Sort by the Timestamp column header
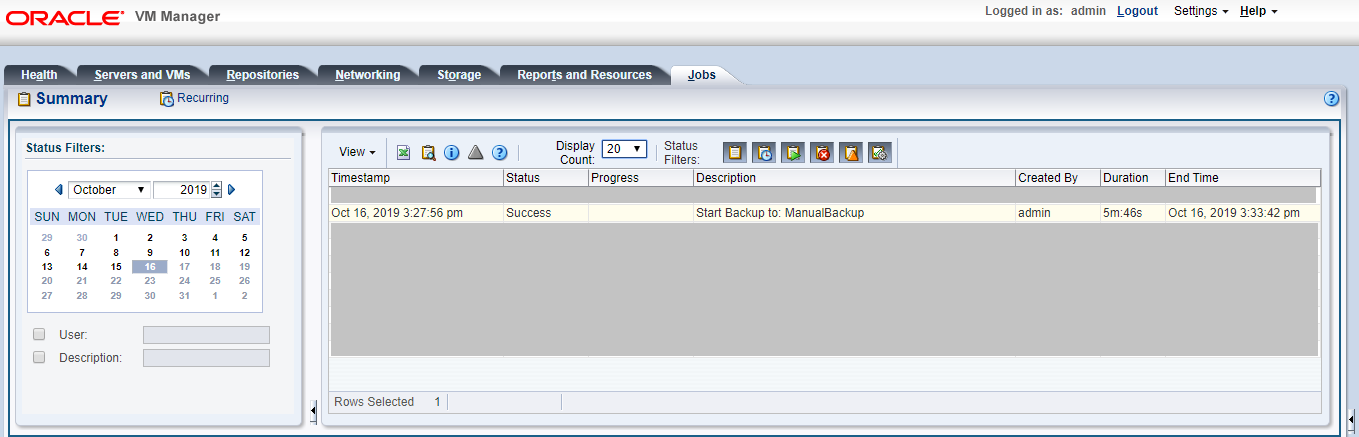Screen dimensions: 1359x437 tap(416, 178)
